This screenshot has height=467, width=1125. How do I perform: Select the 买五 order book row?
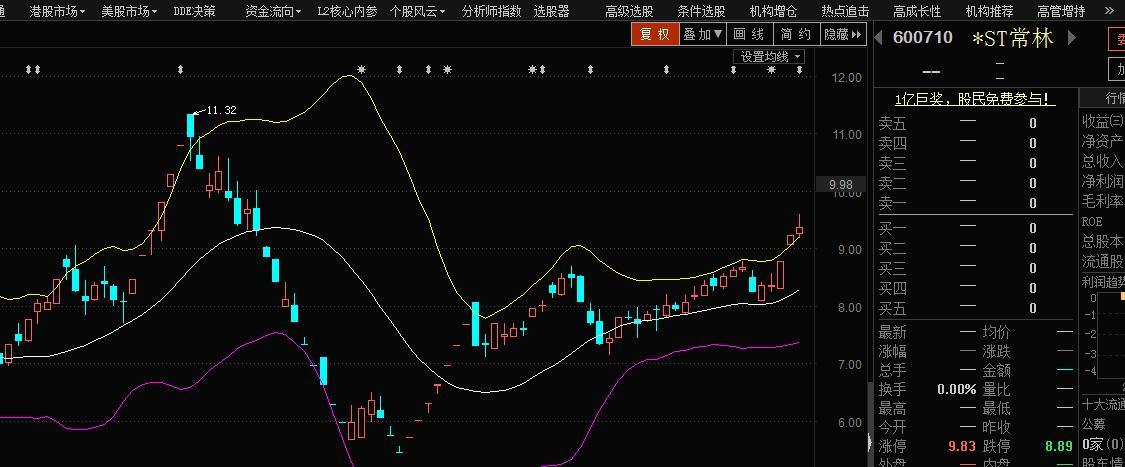click(974, 308)
